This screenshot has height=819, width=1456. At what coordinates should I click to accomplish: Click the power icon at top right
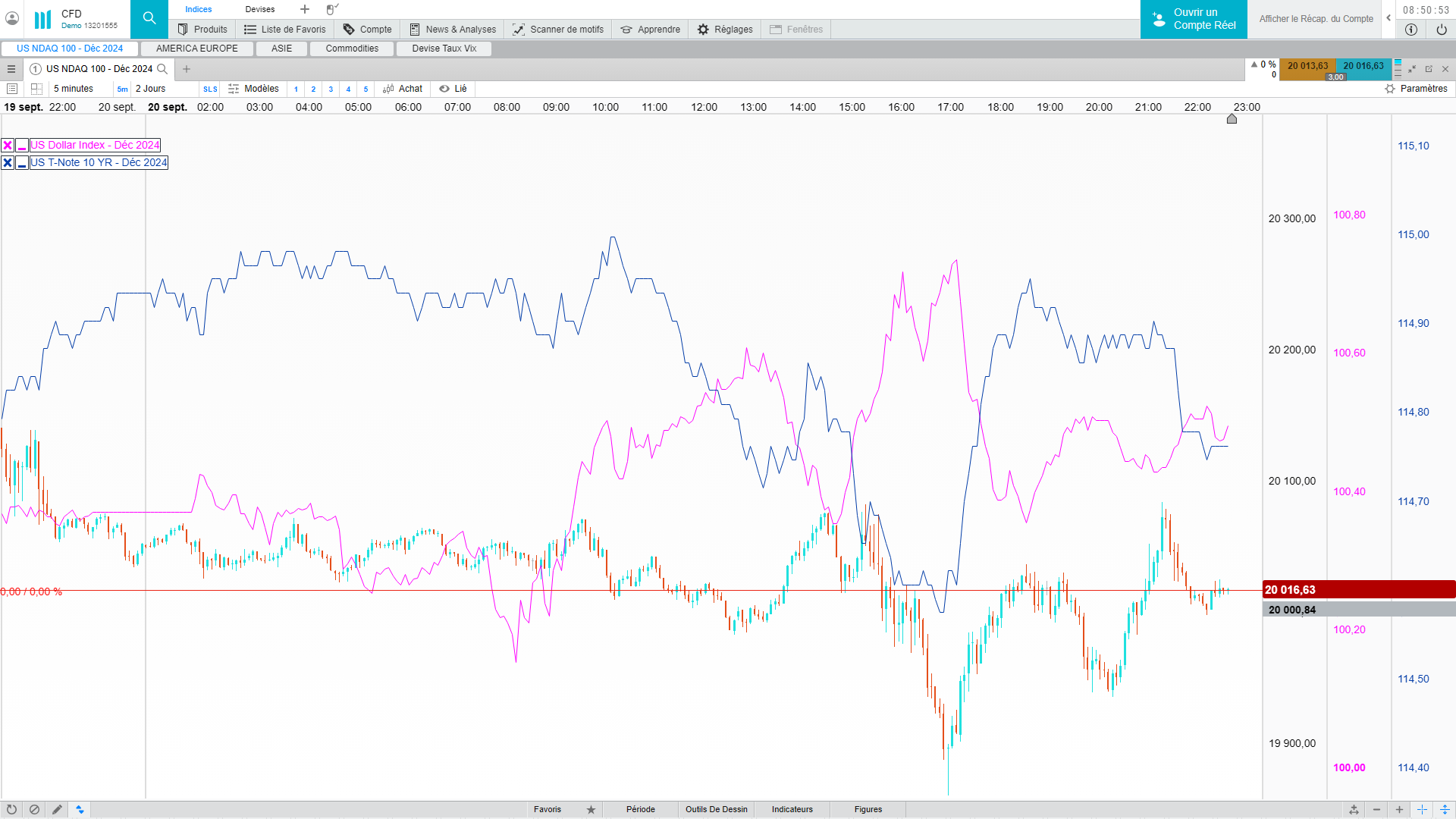click(1442, 30)
